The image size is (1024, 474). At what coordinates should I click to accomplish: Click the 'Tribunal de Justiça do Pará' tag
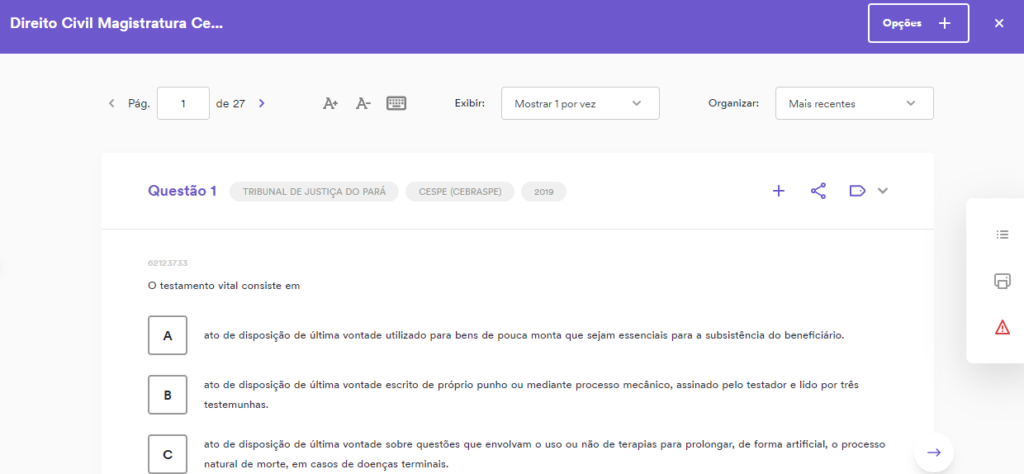314,192
